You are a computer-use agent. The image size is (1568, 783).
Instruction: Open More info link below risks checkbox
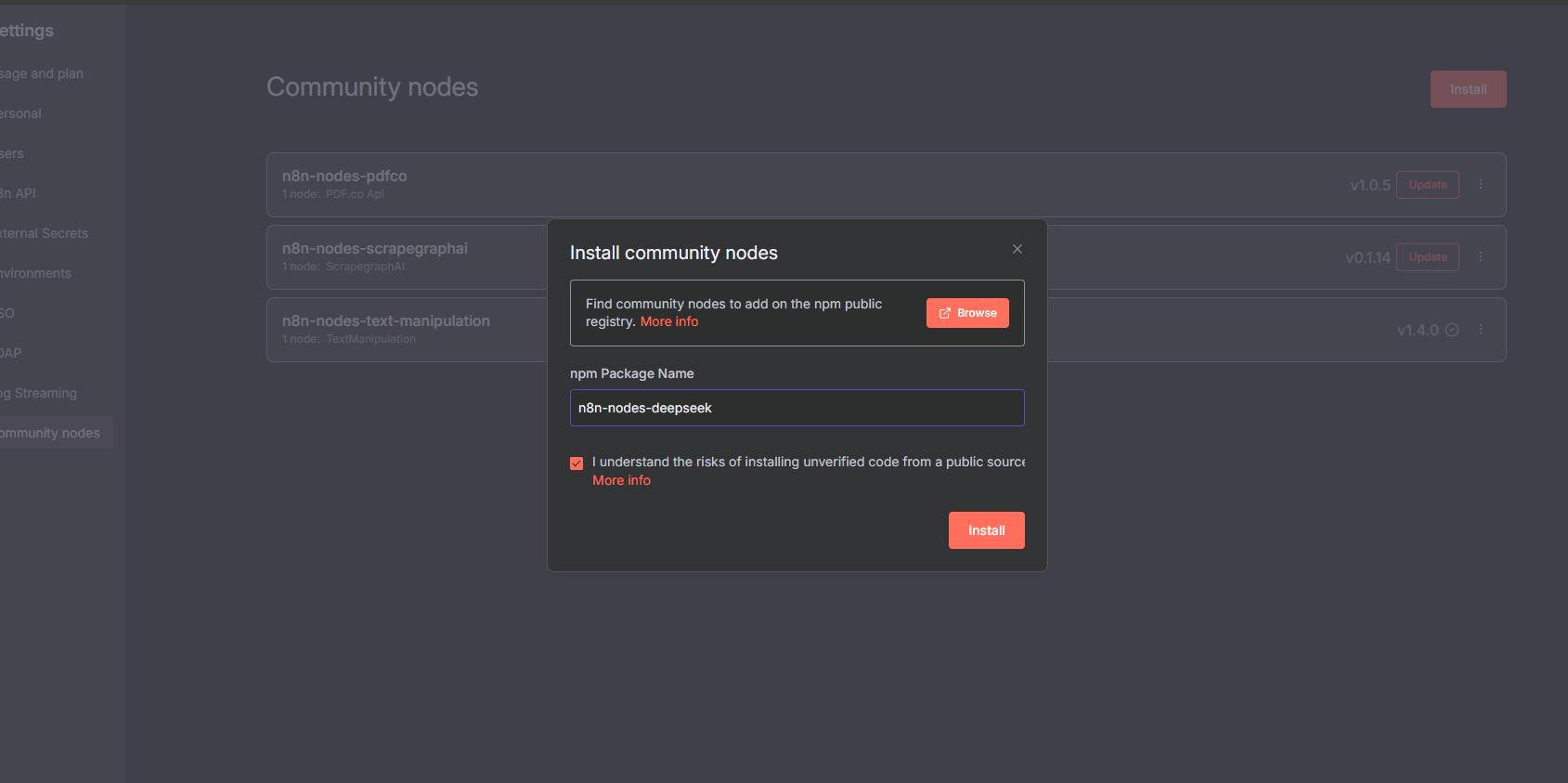point(621,480)
